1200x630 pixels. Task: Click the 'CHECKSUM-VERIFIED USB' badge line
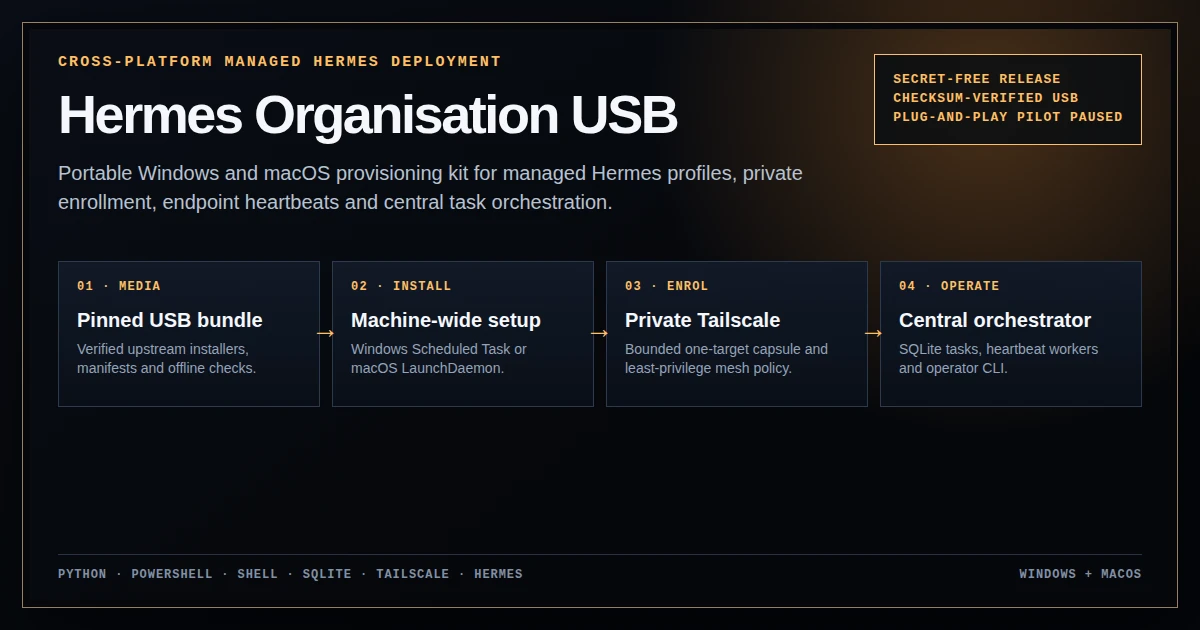(x=986, y=98)
